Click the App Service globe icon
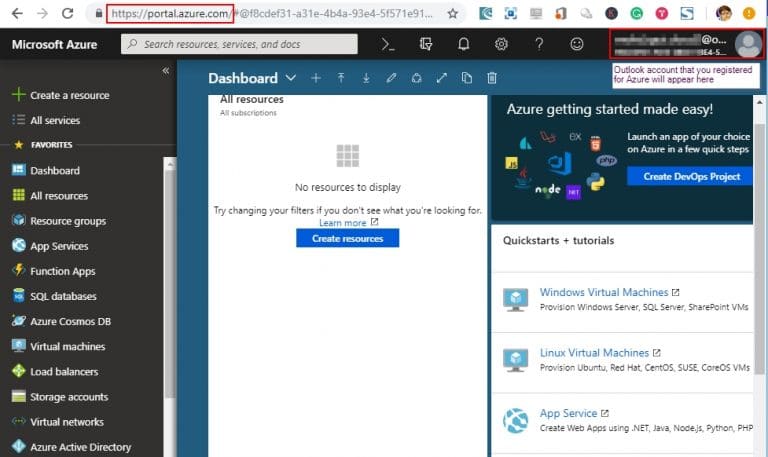 click(515, 420)
